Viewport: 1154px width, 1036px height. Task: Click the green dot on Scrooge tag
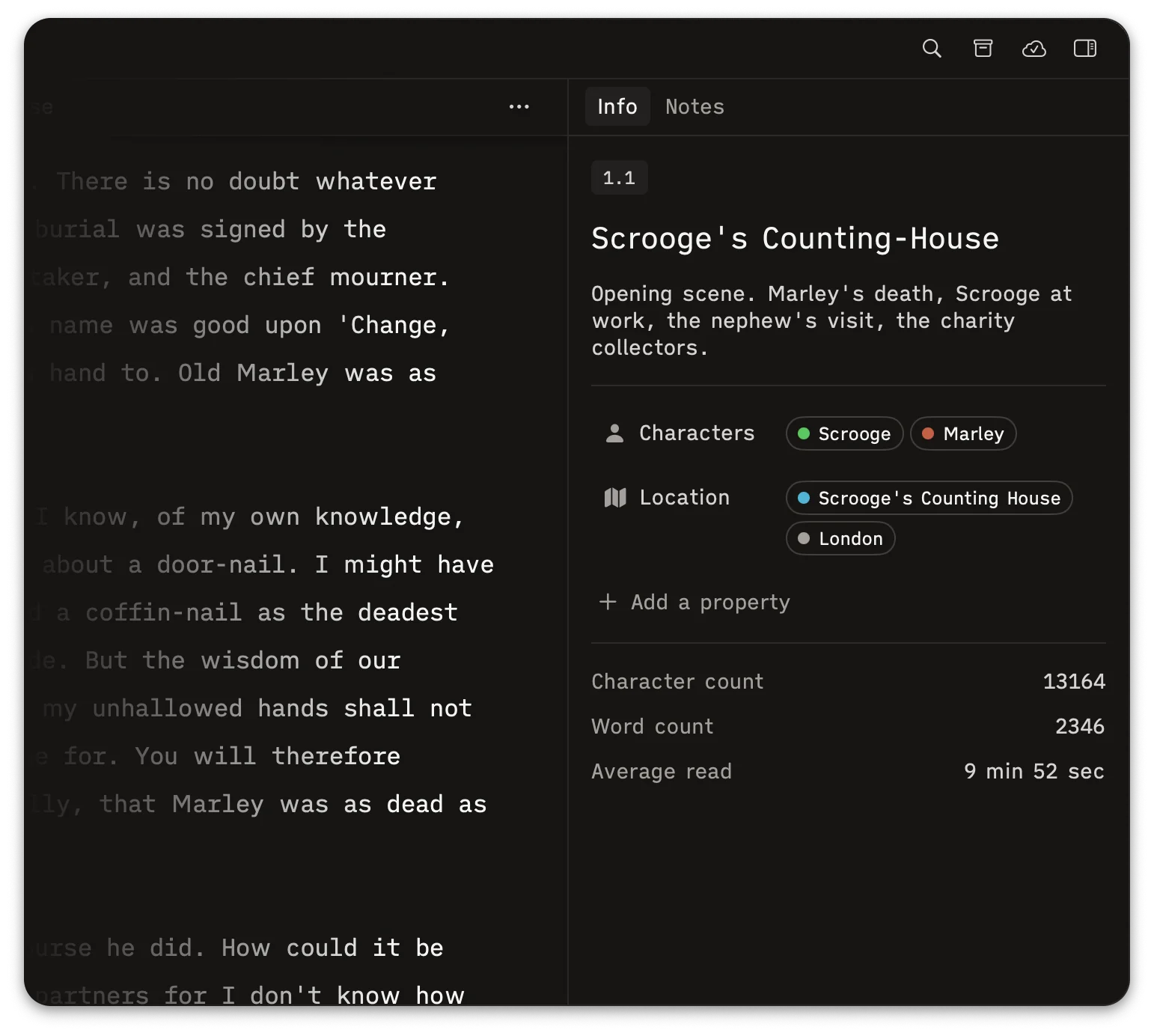pyautogui.click(x=804, y=434)
